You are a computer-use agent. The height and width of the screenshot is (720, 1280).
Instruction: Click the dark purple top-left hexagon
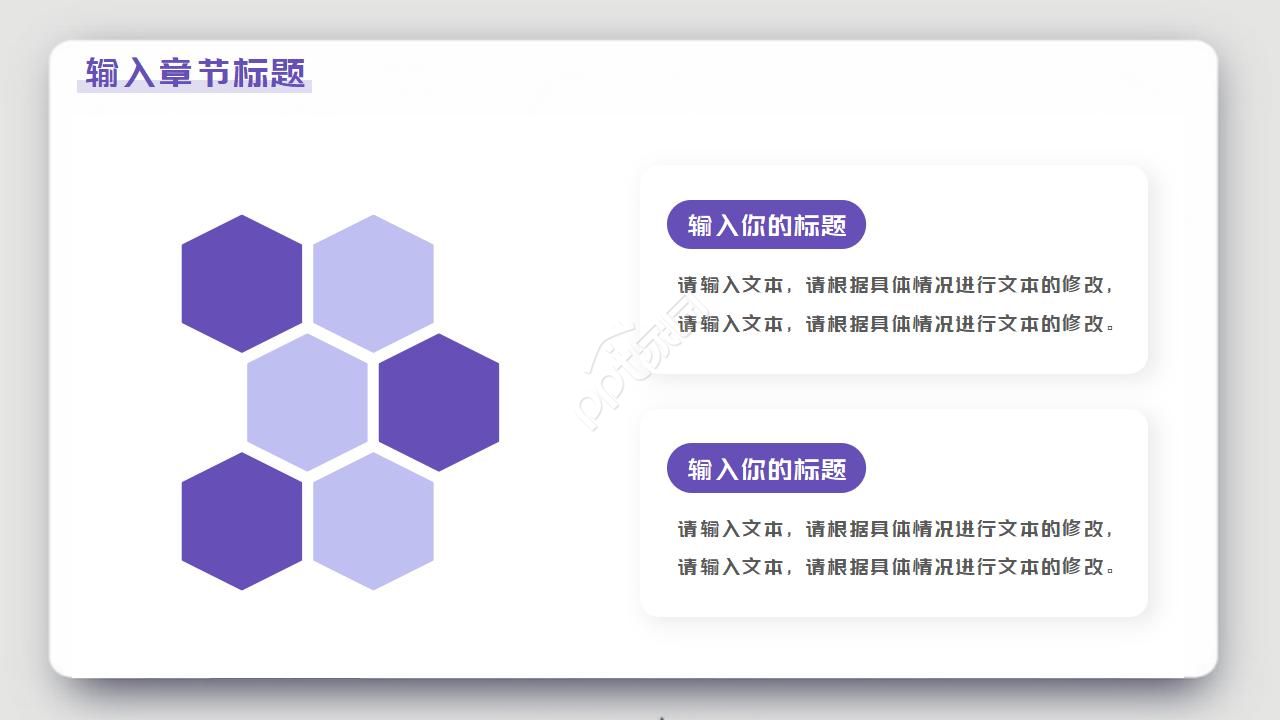click(240, 280)
